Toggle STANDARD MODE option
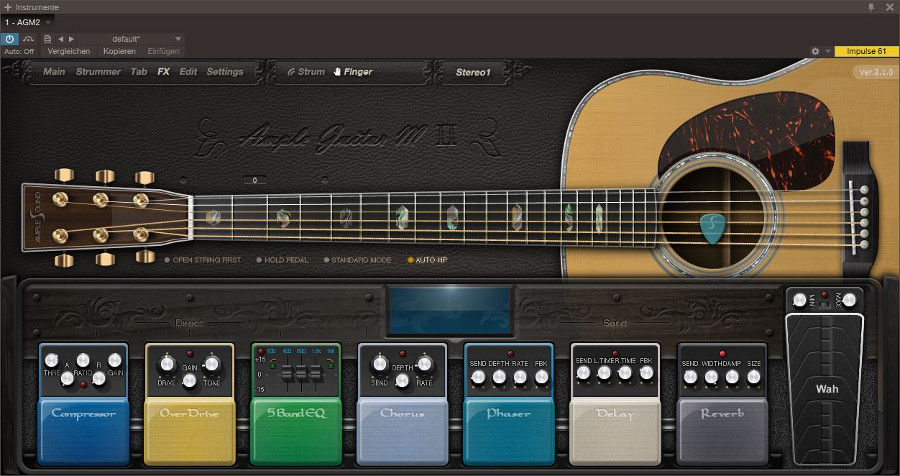900x476 pixels. 358,260
